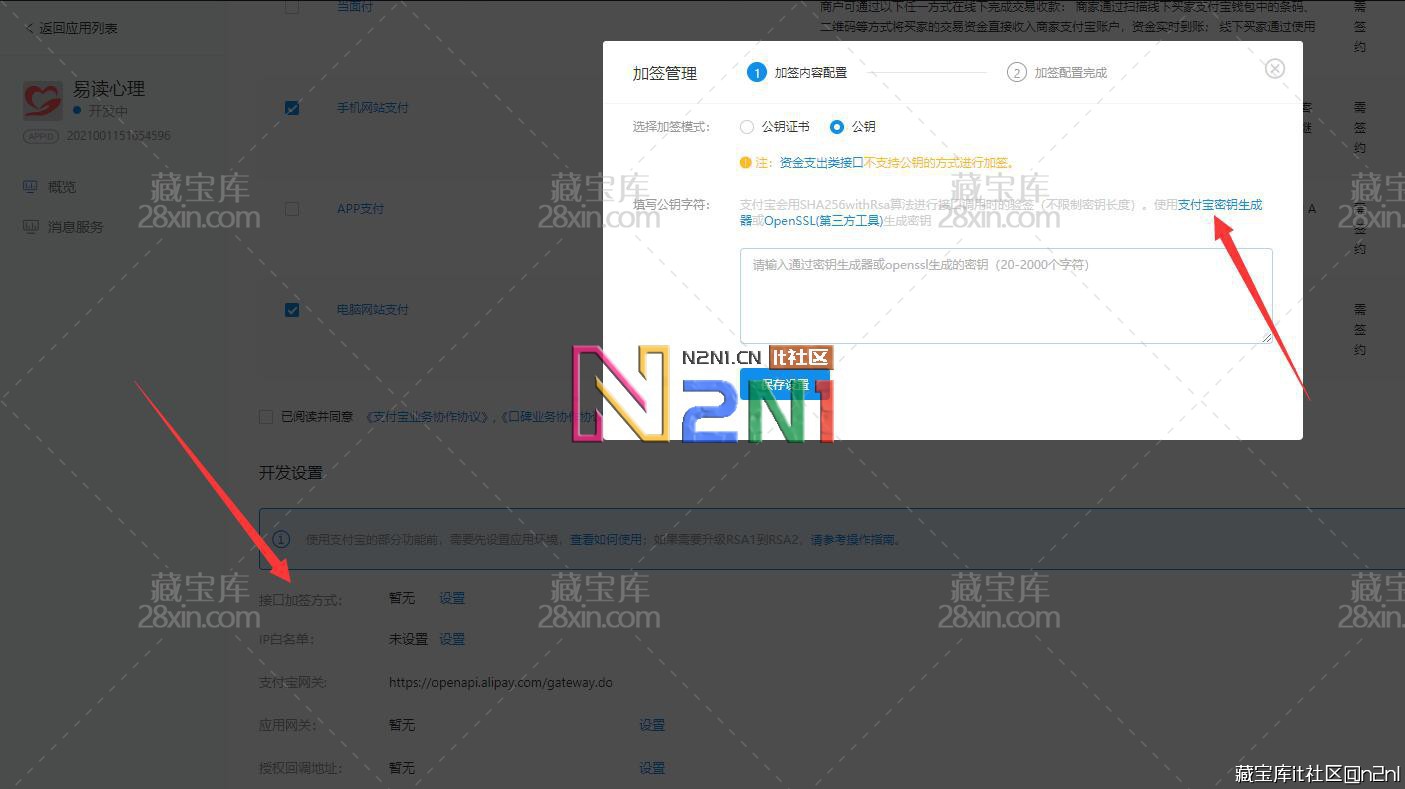
Task: Click 设置 next to 应用网关
Action: [652, 725]
